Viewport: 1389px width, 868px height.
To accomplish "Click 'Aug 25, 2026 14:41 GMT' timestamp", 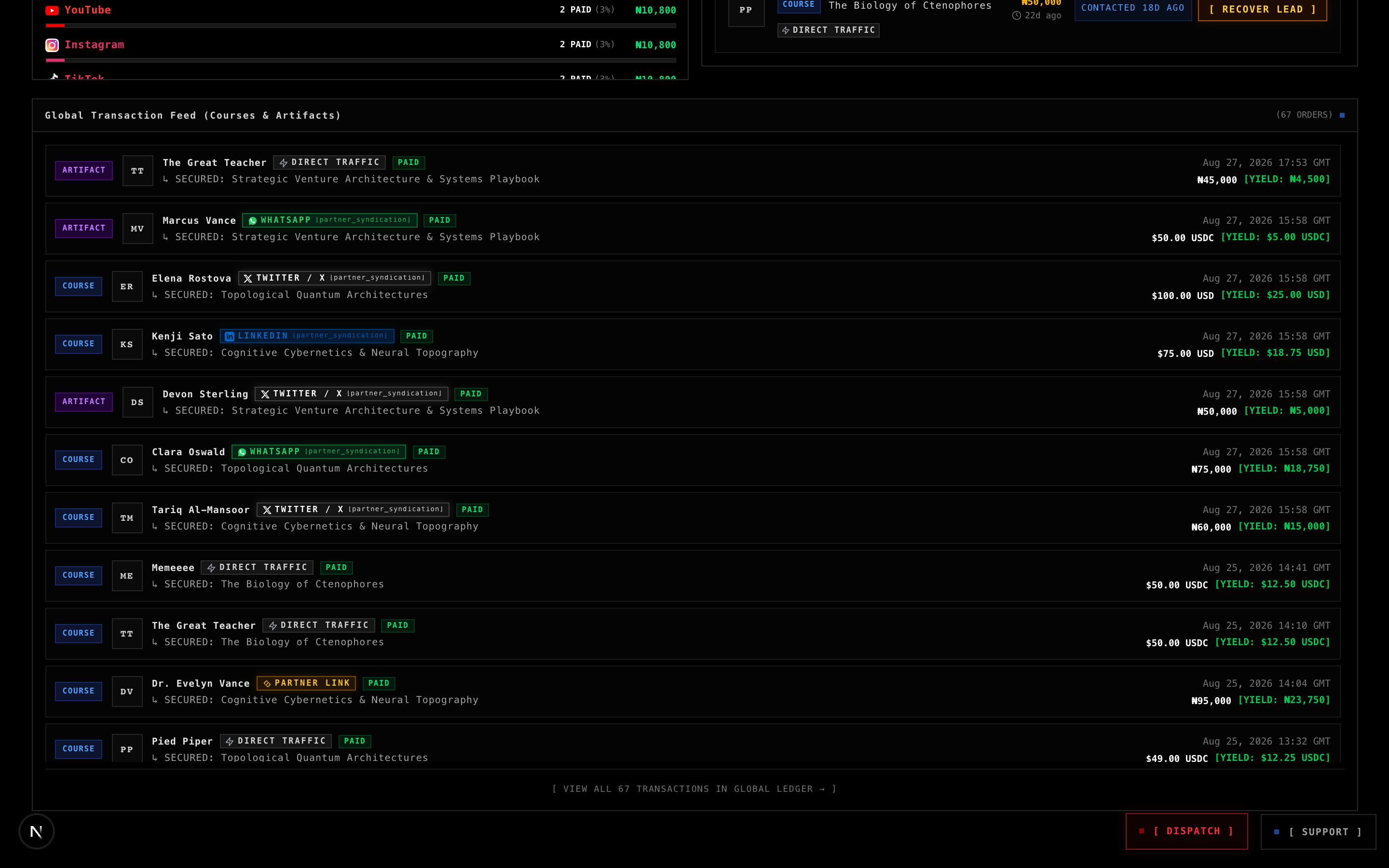I will [1266, 568].
